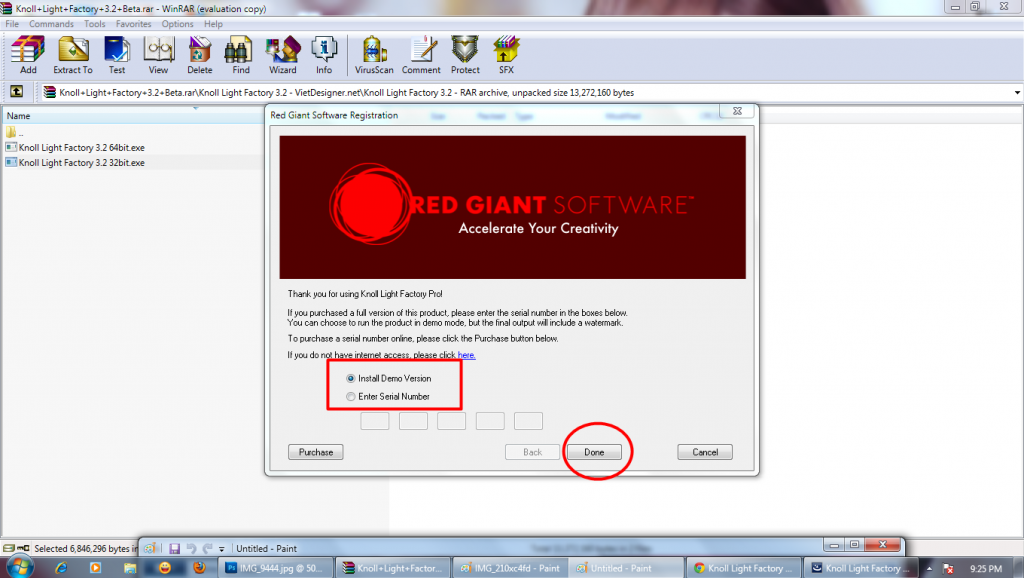This screenshot has width=1024, height=578.
Task: Click the VirusScan toolbar icon
Action: [374, 55]
